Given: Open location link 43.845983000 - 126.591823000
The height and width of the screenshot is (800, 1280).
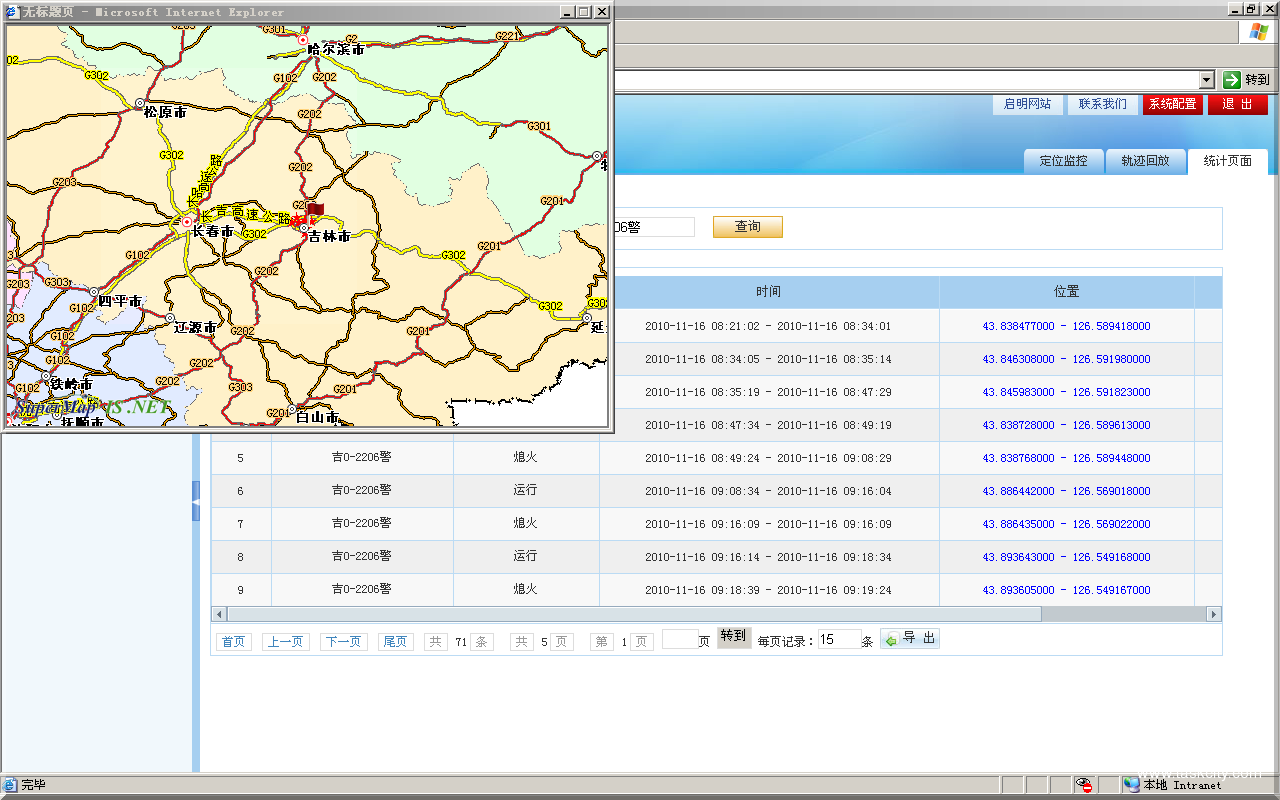Looking at the screenshot, I should point(1067,392).
